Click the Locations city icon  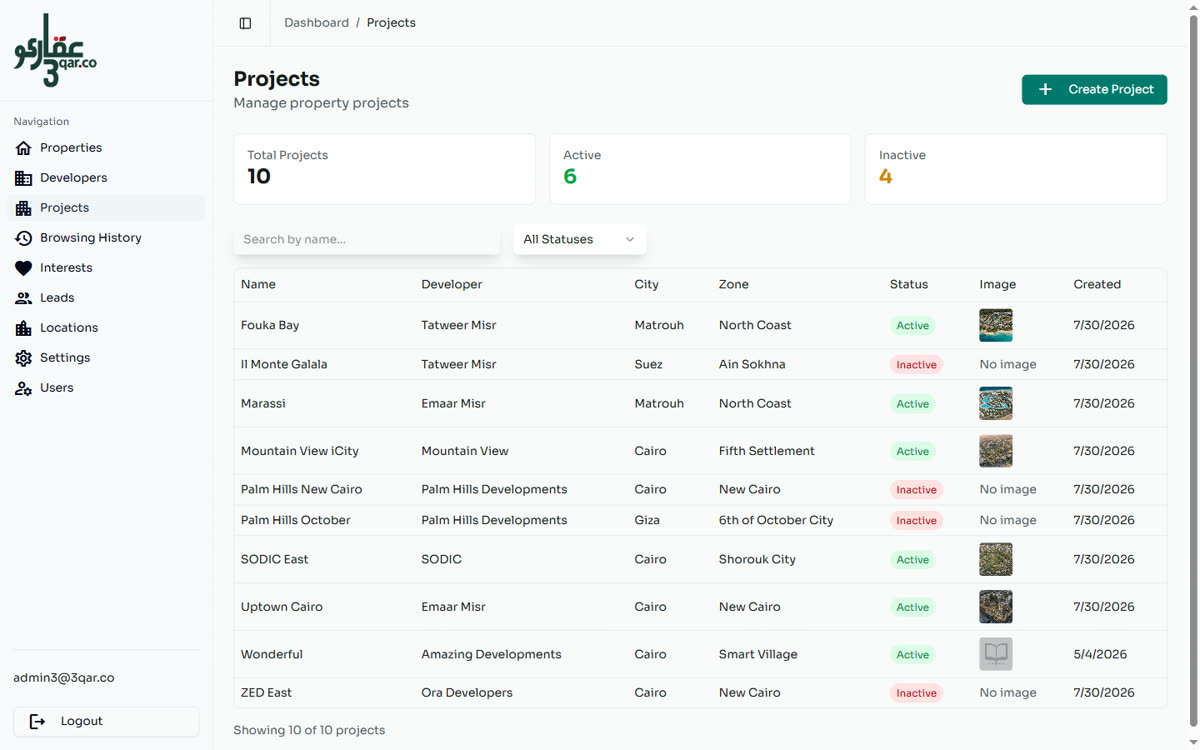click(24, 328)
